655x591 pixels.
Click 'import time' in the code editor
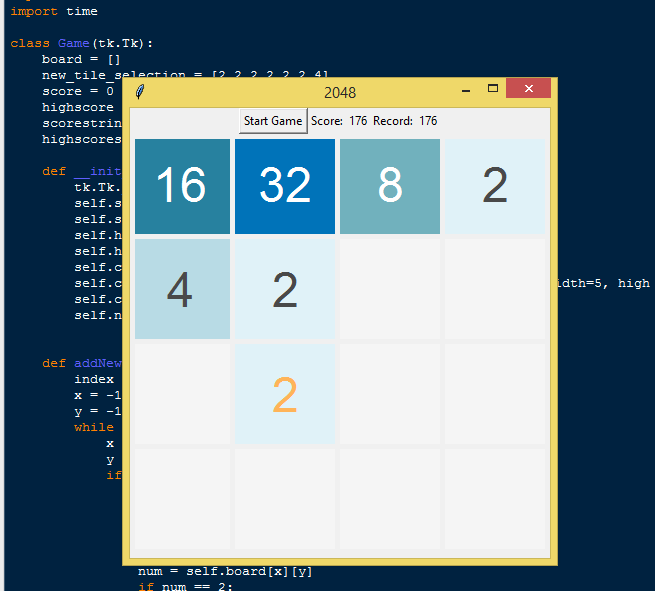54,11
